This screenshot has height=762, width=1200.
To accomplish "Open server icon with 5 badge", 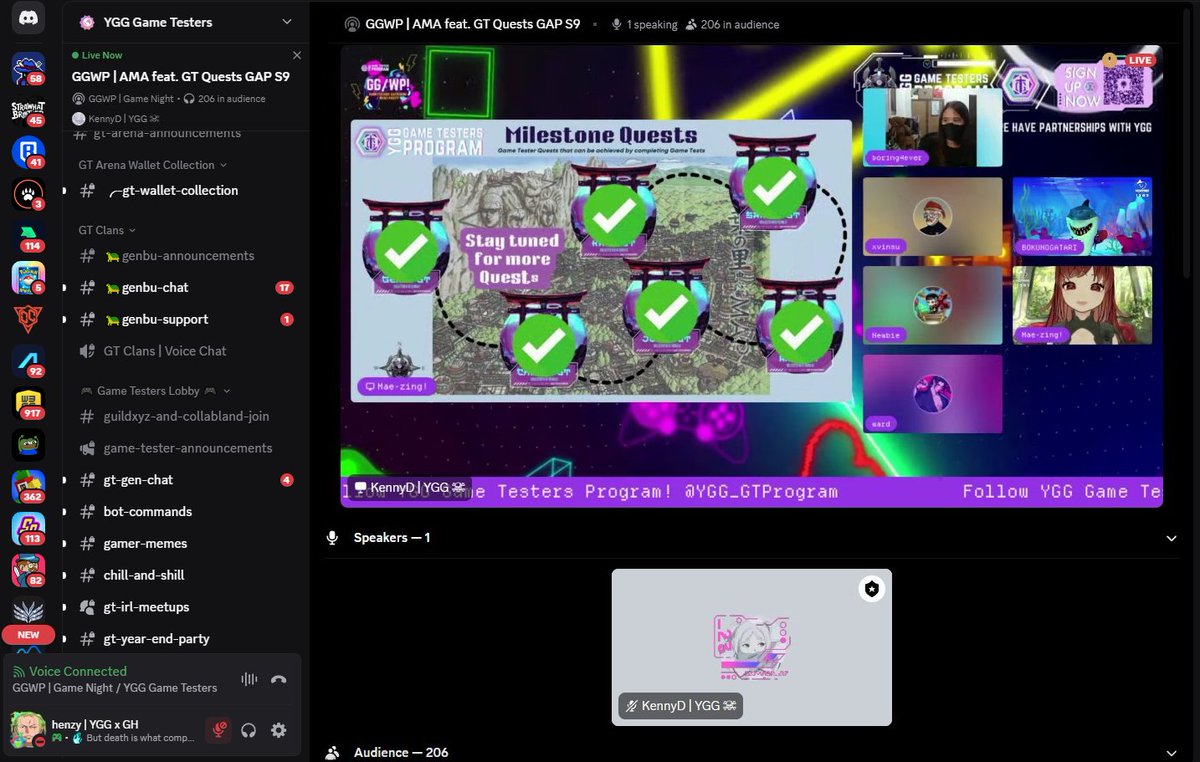I will (28, 278).
